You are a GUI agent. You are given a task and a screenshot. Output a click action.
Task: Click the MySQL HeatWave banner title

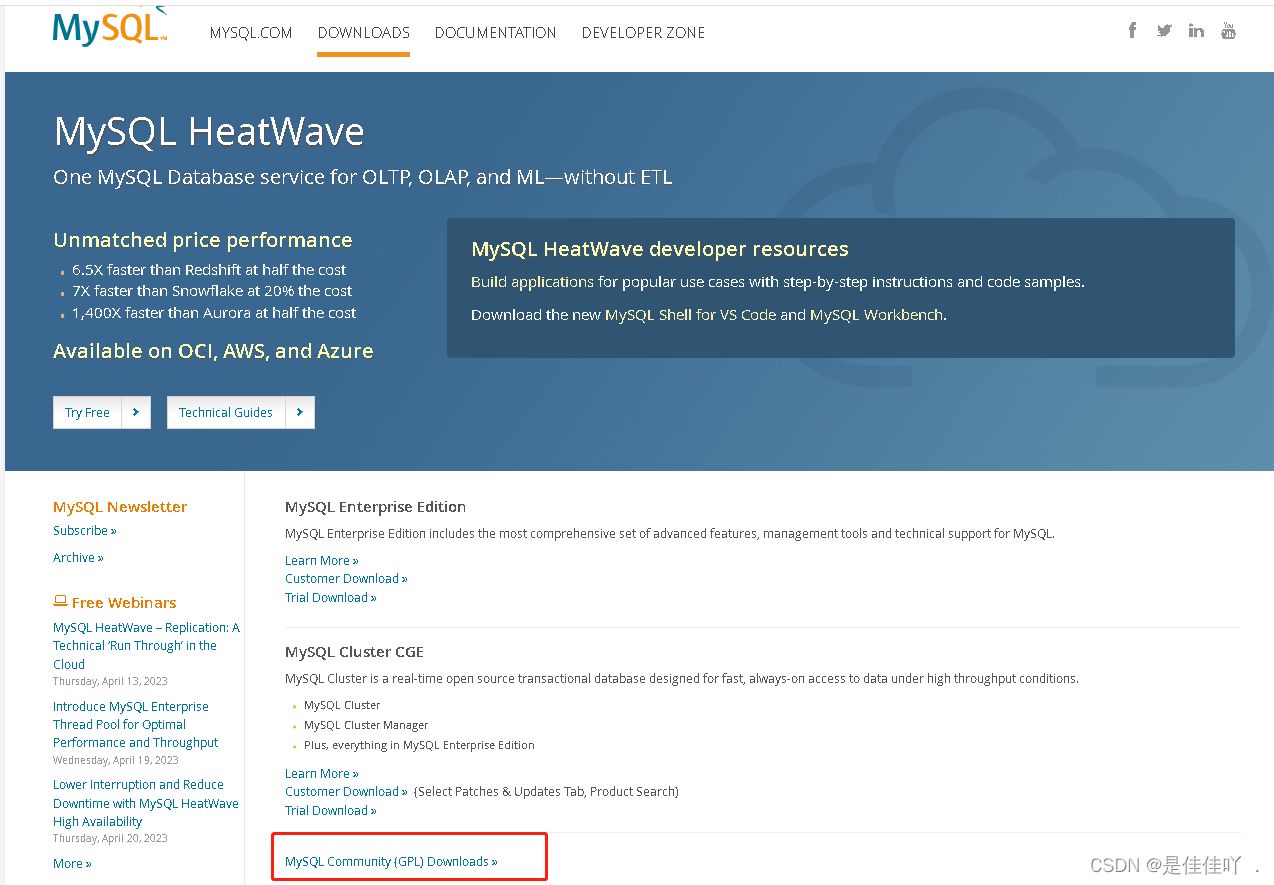(x=209, y=132)
